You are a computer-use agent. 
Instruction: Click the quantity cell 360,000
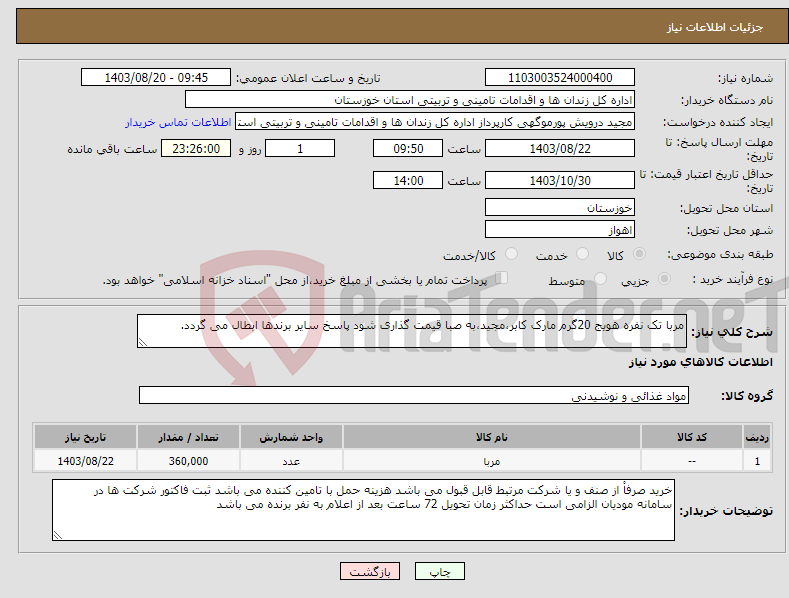pyautogui.click(x=188, y=461)
